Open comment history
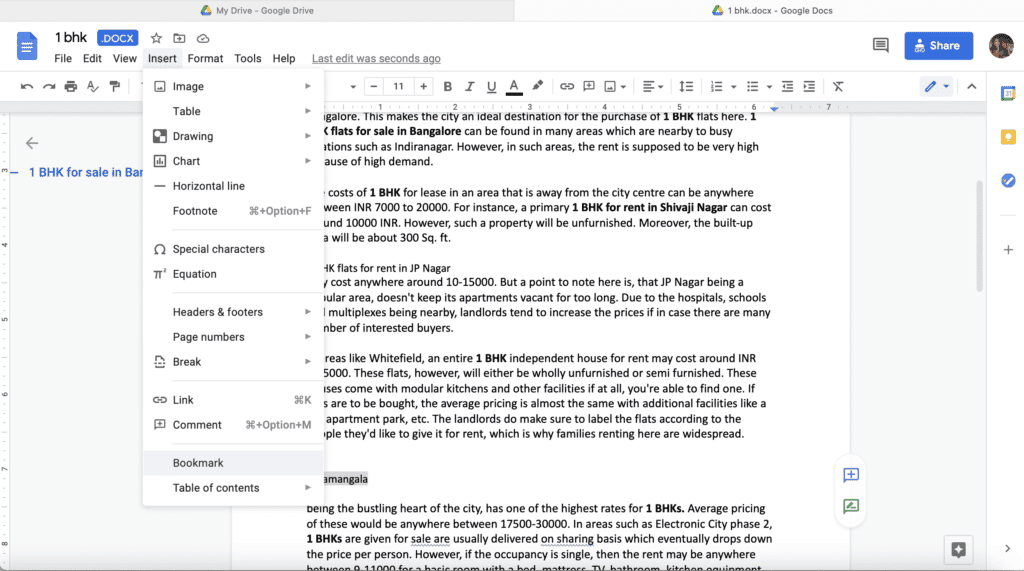 [880, 46]
